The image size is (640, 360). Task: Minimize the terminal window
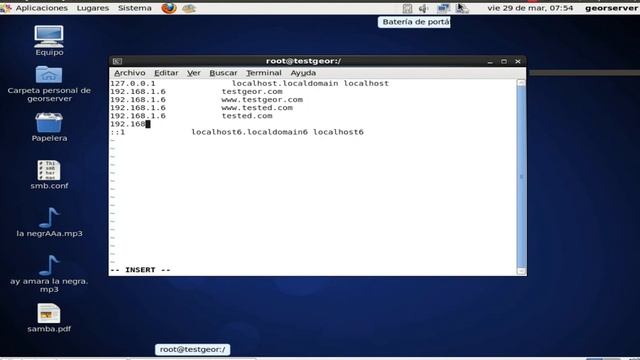coord(490,62)
